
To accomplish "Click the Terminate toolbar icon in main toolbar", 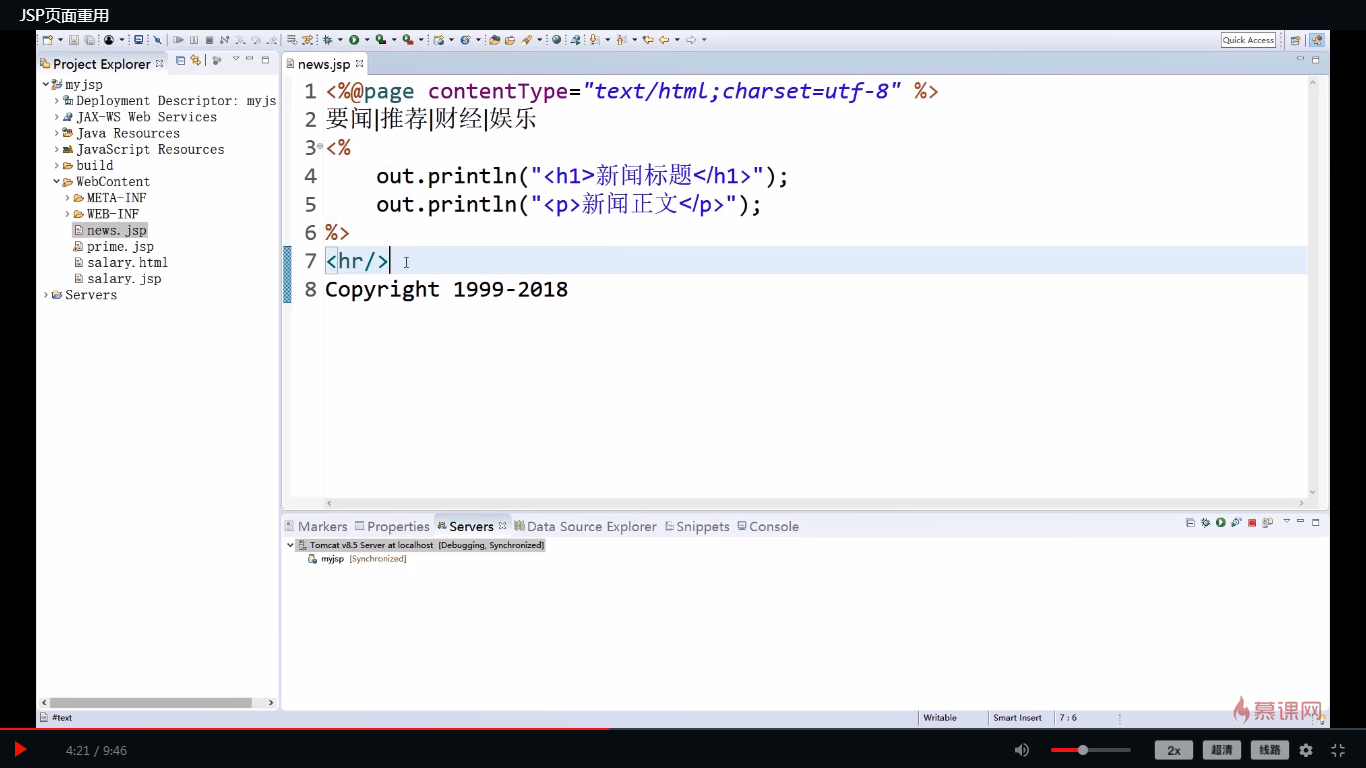I will (x=209, y=40).
